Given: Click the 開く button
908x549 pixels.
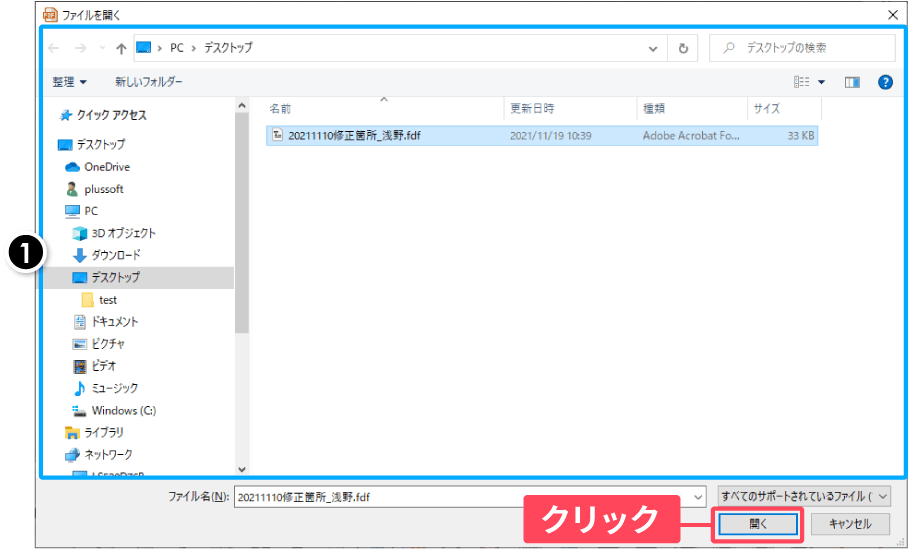Looking at the screenshot, I should (x=757, y=524).
